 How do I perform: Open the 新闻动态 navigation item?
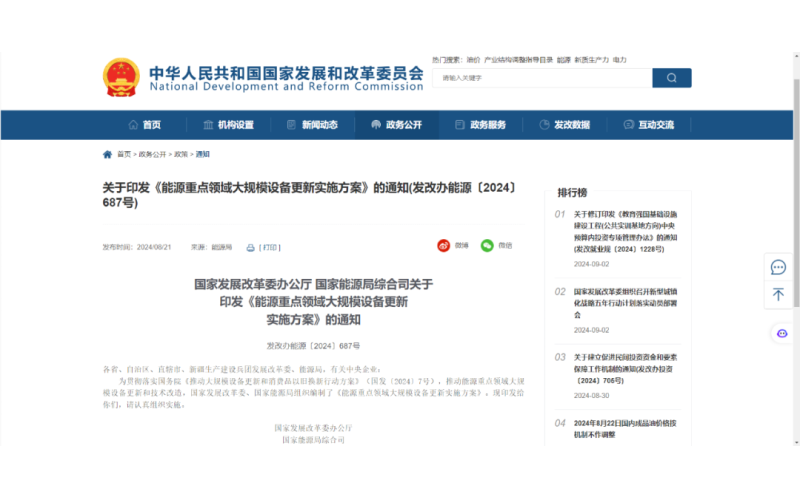pos(313,125)
